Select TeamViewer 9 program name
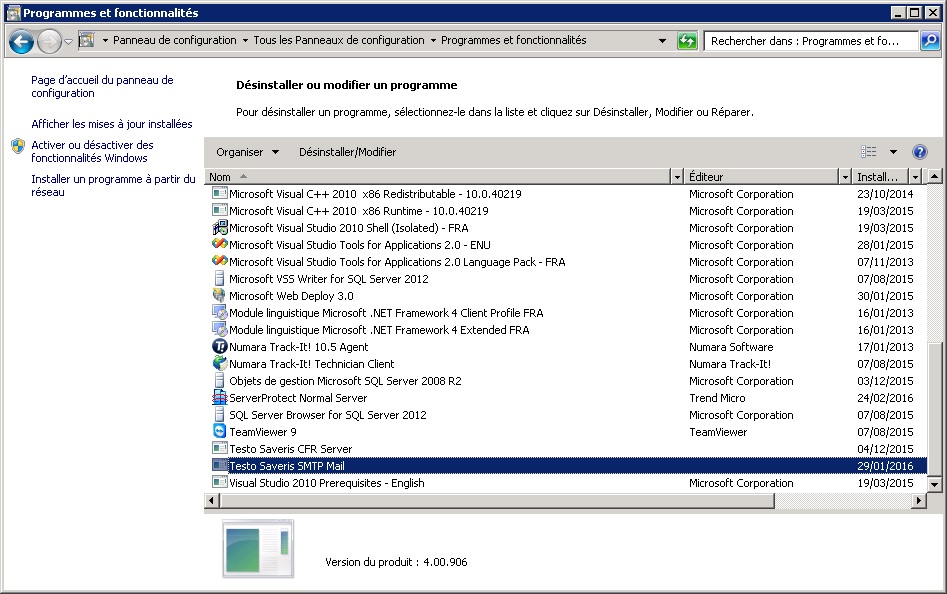 (x=263, y=432)
